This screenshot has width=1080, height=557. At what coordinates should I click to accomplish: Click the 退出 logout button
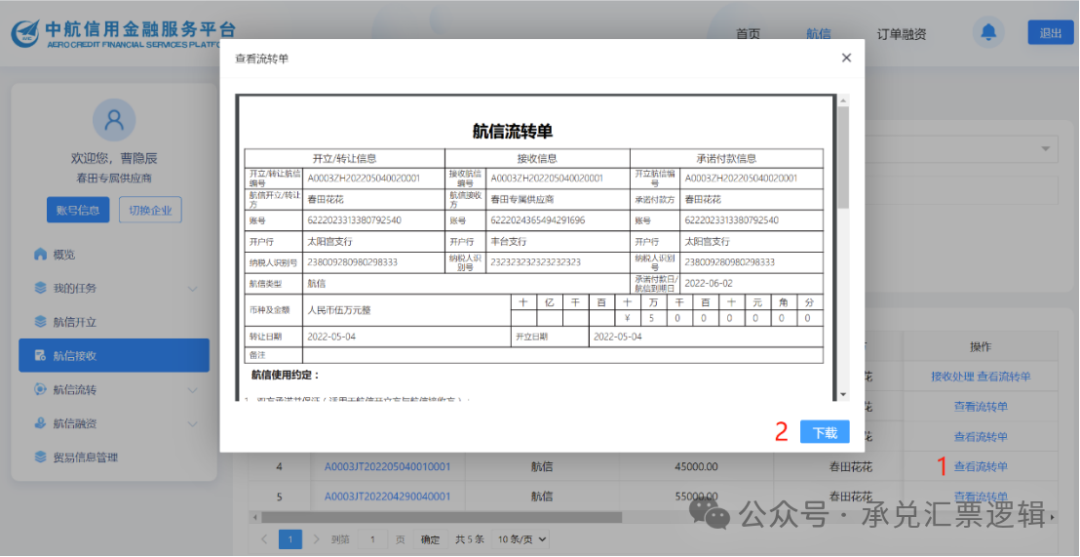click(x=1050, y=32)
